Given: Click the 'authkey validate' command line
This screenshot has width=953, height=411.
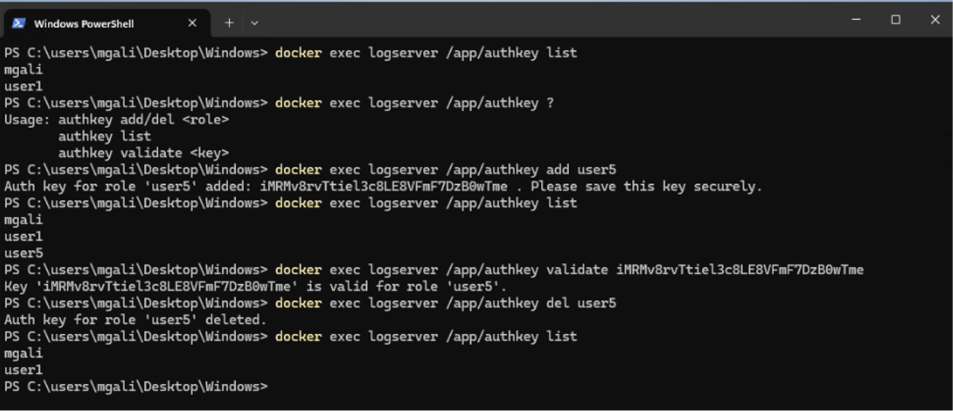Looking at the screenshot, I should click(x=434, y=270).
